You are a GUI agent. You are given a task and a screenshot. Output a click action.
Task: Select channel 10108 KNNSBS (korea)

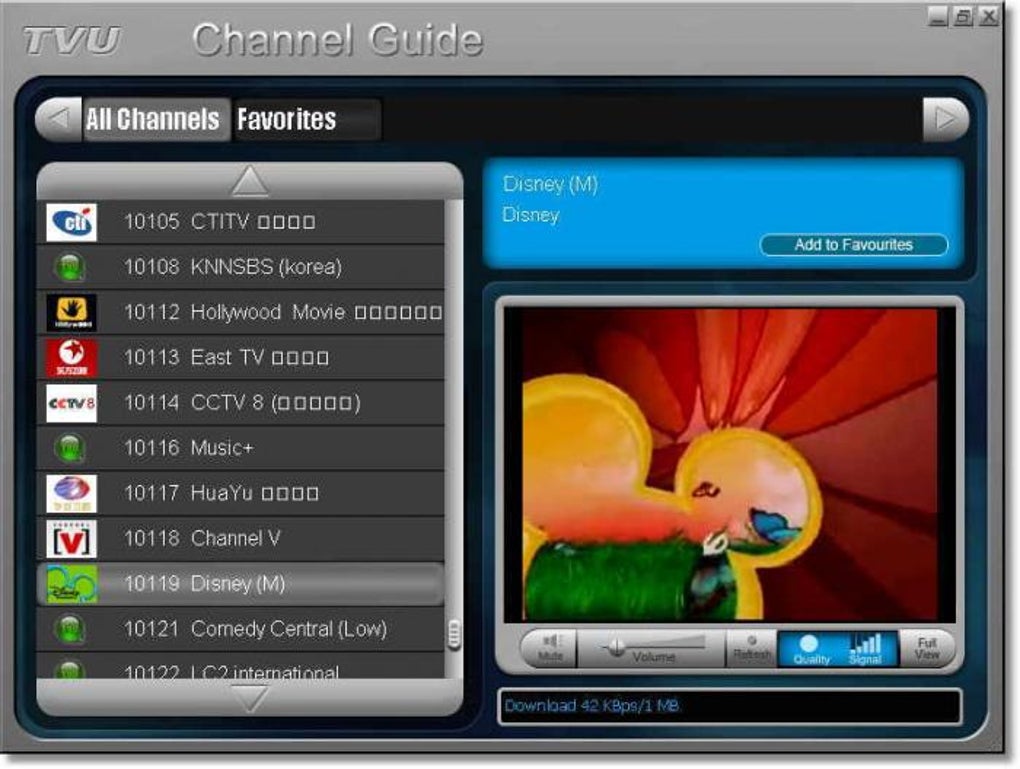point(241,267)
